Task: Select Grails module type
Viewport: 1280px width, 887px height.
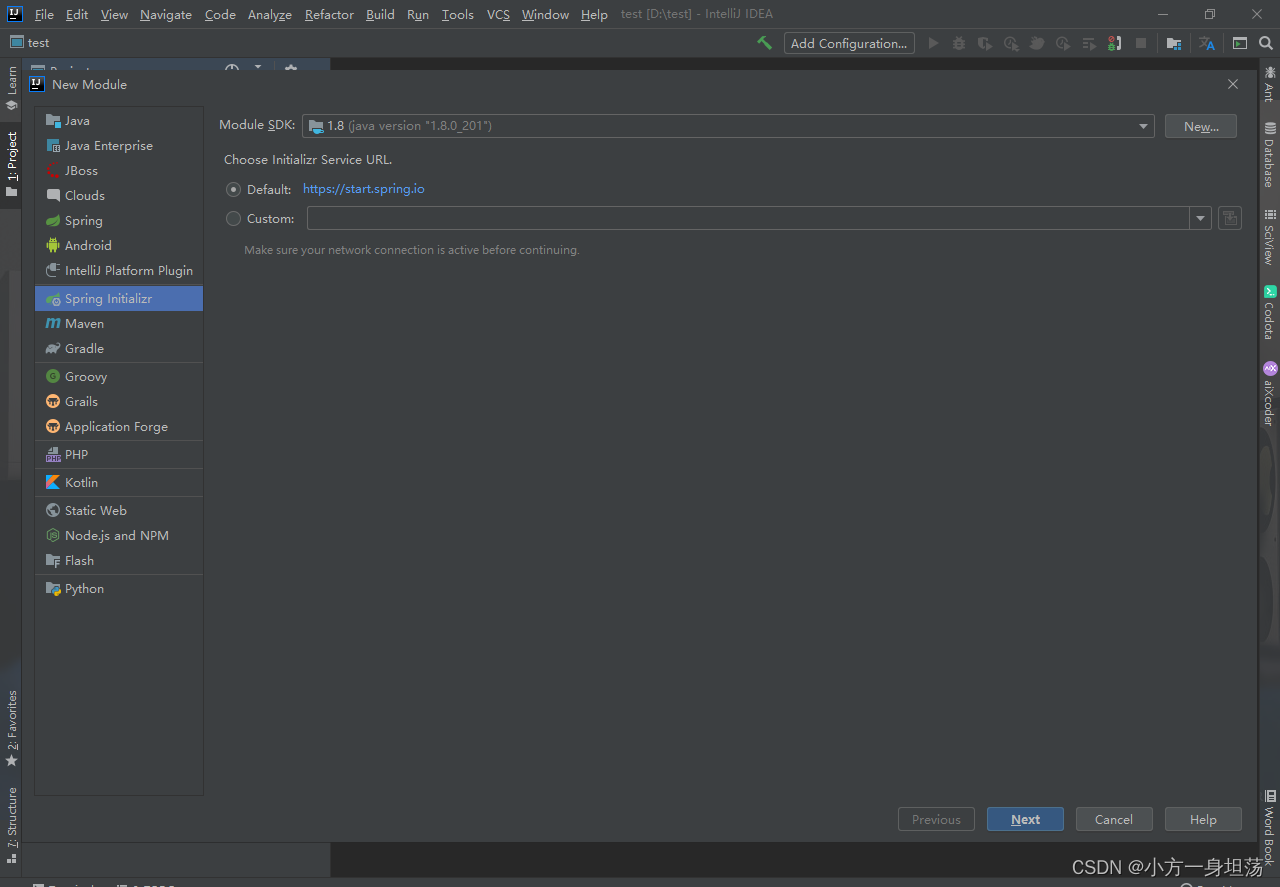Action: [x=119, y=402]
